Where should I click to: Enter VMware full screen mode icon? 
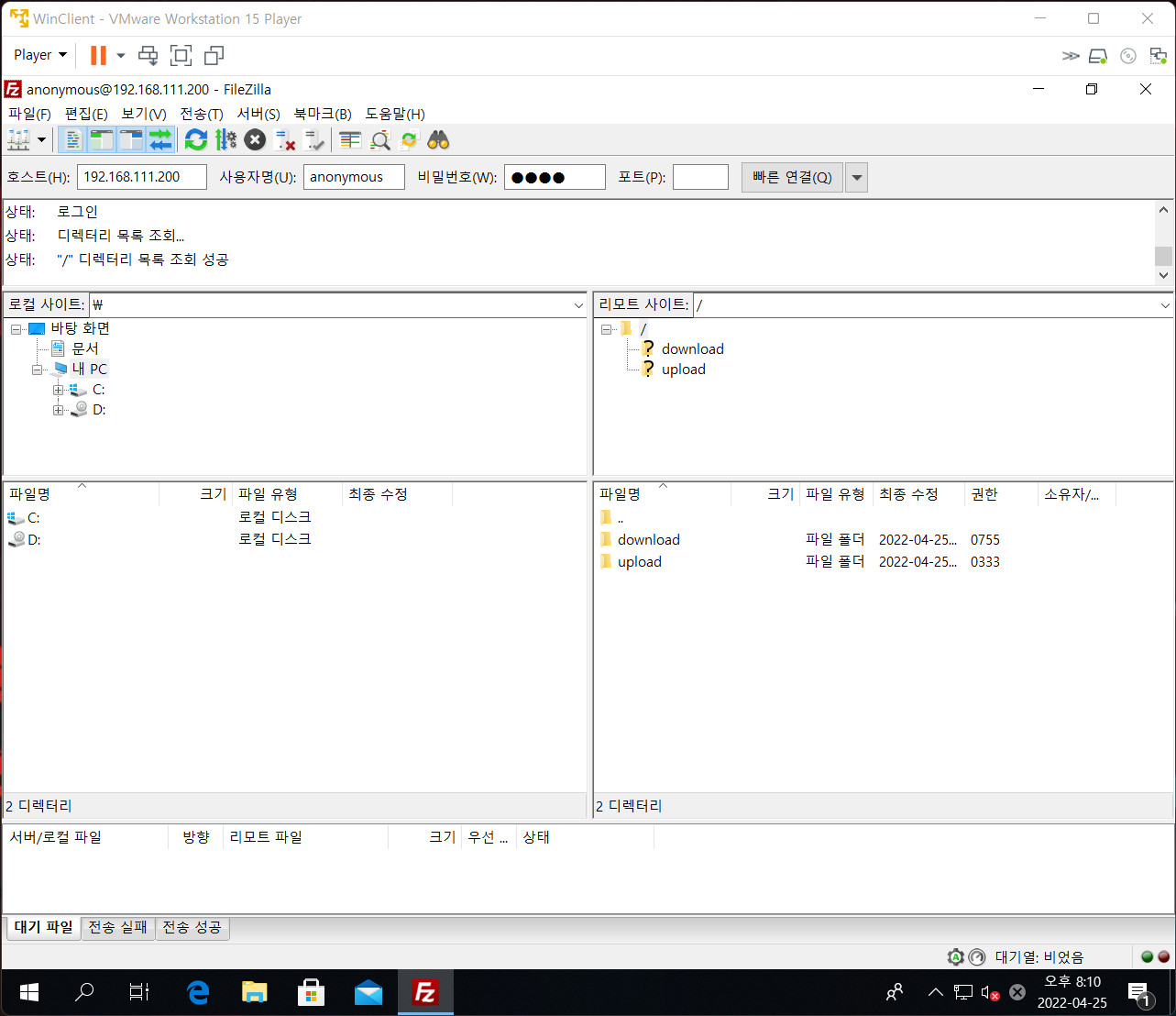point(181,55)
